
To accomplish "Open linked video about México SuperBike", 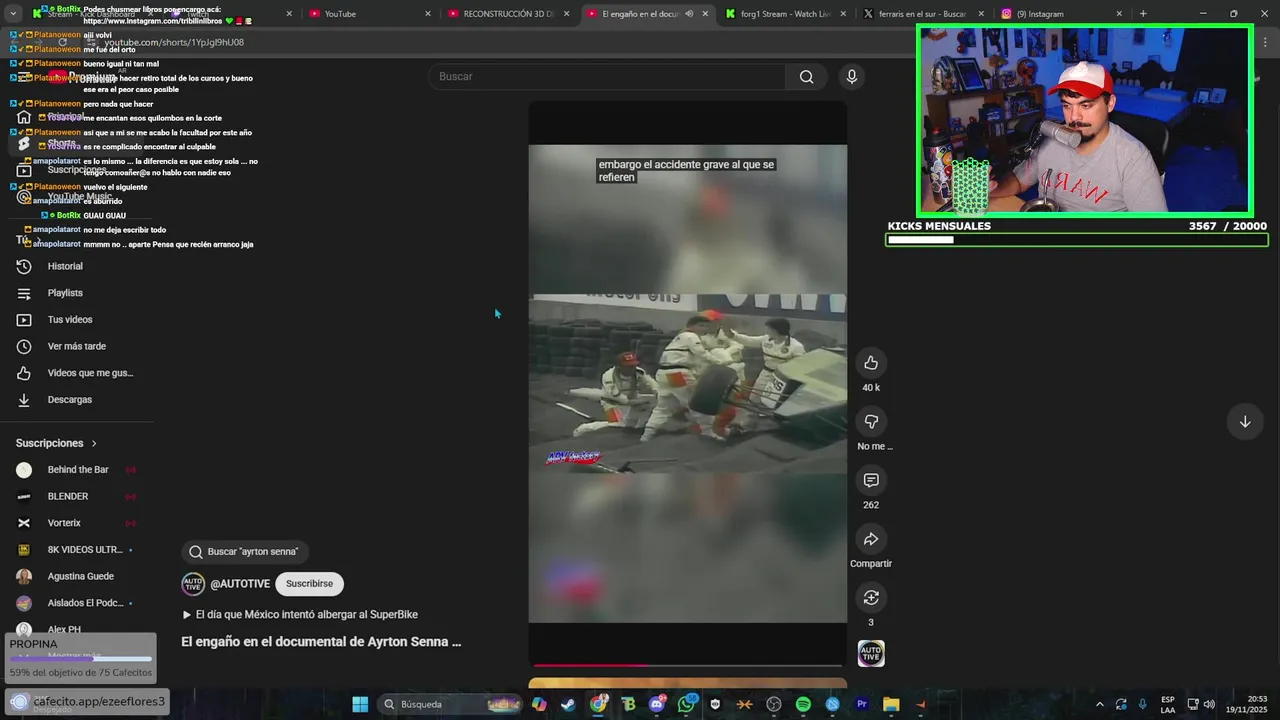I will 300,615.
